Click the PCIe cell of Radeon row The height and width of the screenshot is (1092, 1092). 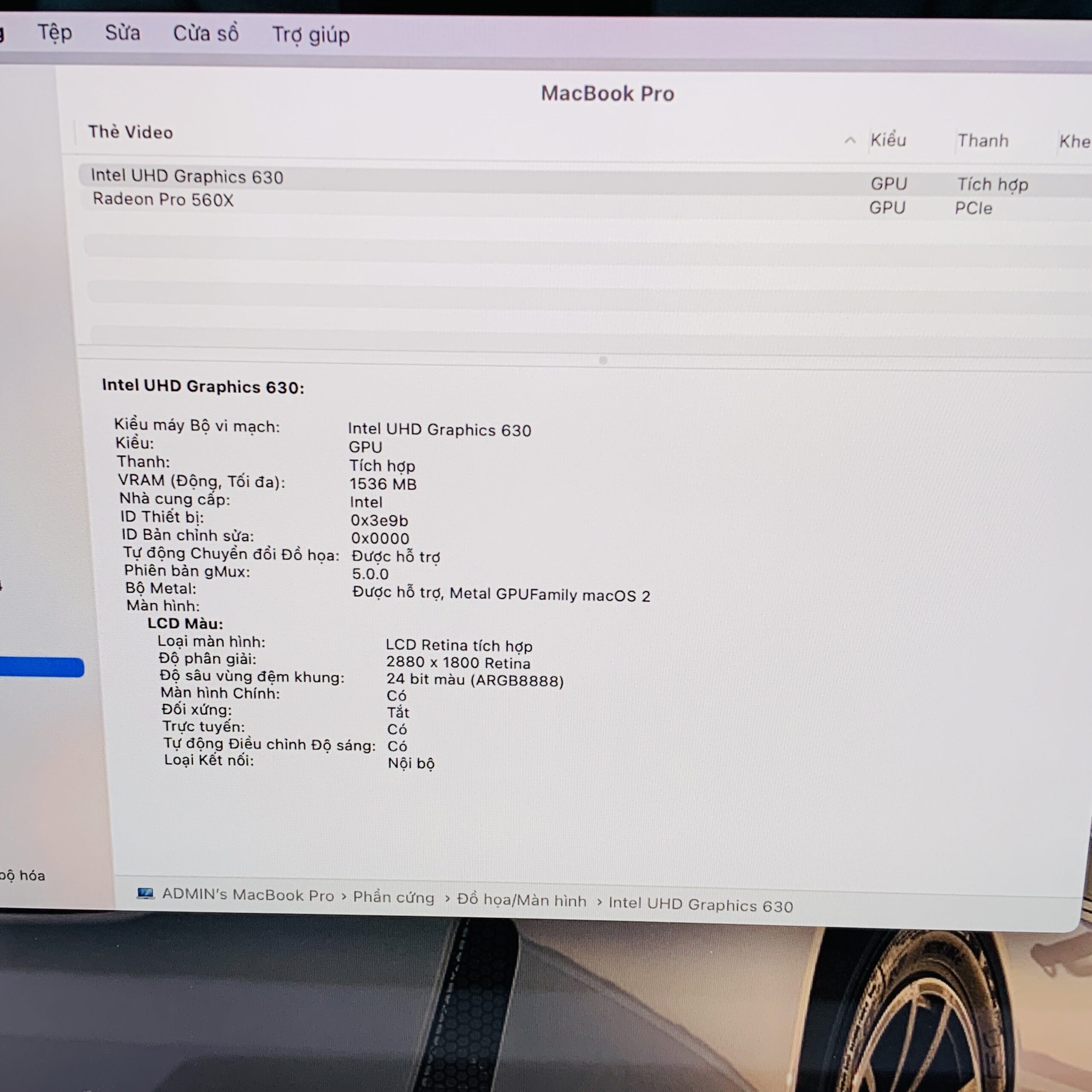click(x=973, y=208)
